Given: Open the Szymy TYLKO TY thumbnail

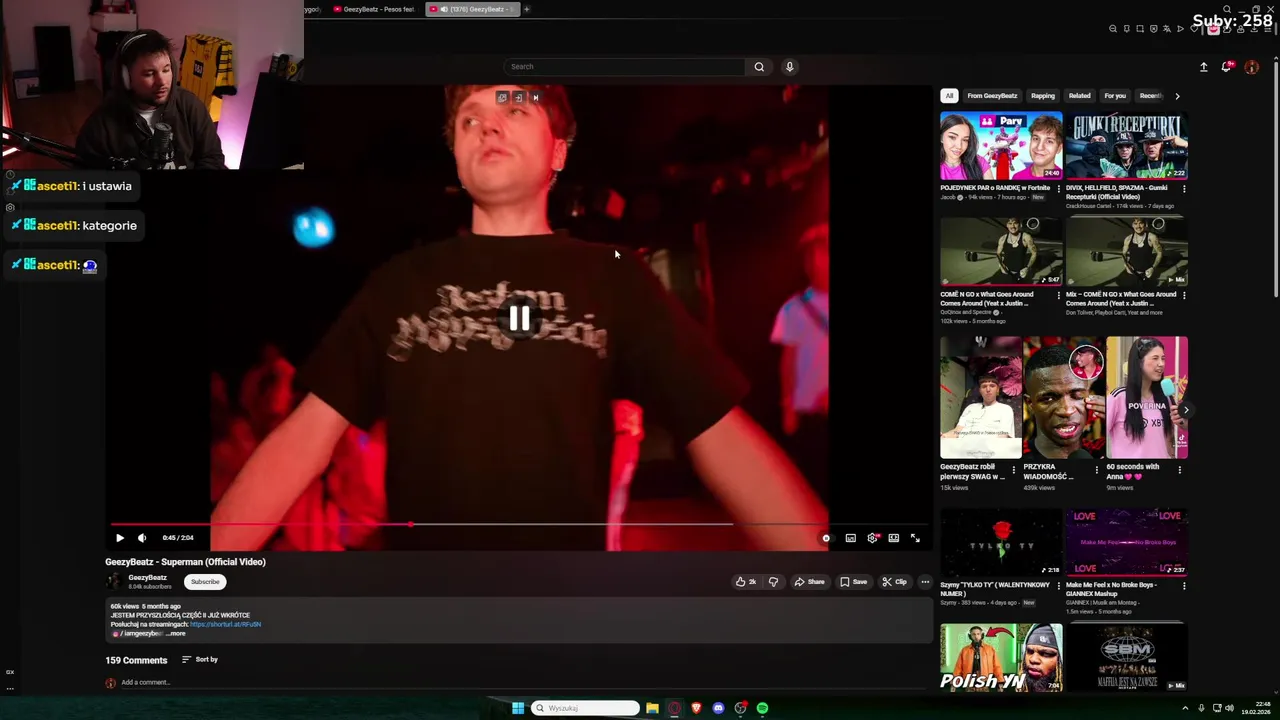Looking at the screenshot, I should pos(1001,542).
